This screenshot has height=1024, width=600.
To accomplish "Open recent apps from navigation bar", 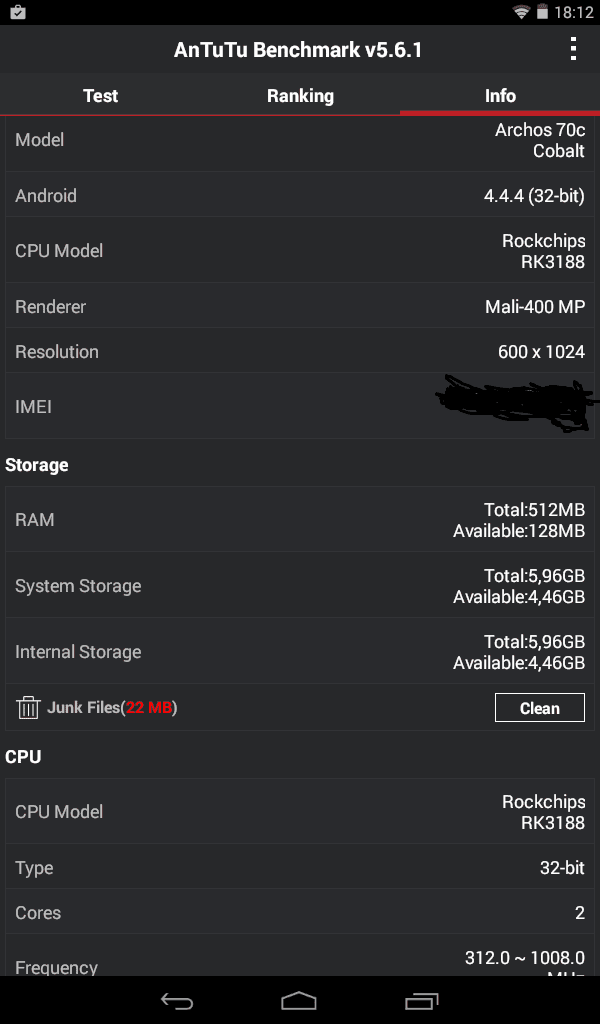I will 422,1001.
